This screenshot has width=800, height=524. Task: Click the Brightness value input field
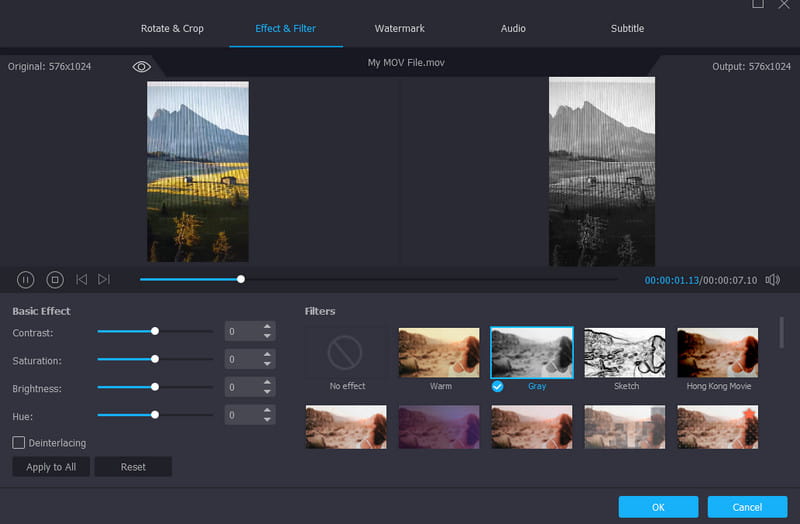[242, 387]
